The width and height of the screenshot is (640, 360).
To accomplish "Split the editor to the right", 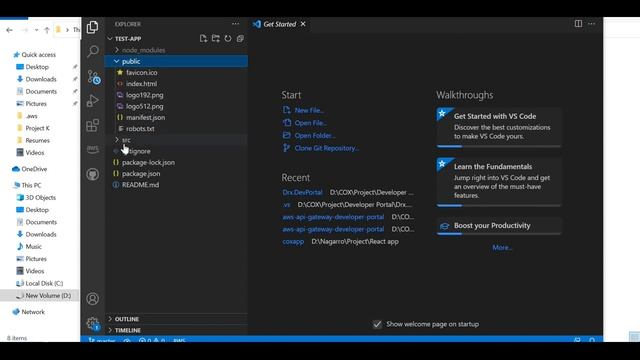I will [x=578, y=24].
